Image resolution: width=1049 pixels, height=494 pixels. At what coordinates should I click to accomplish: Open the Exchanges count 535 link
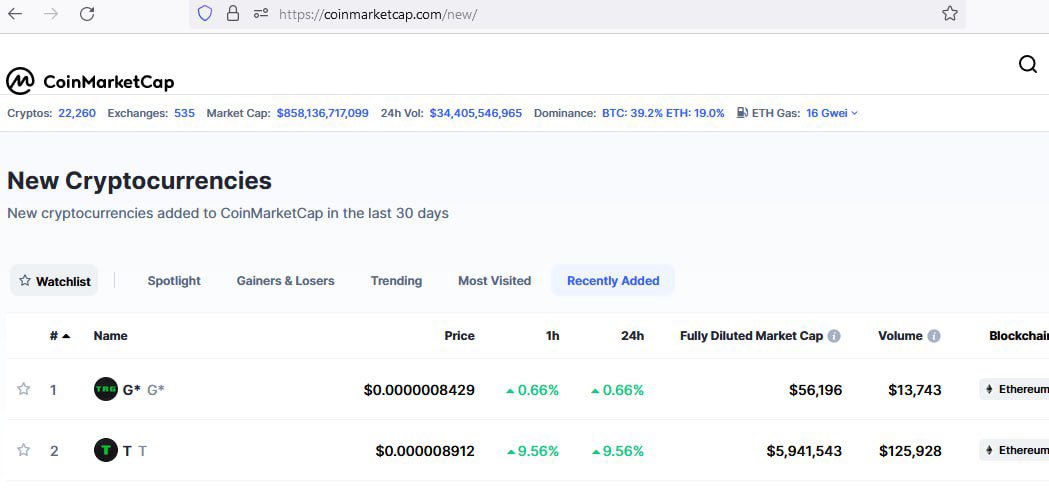click(x=185, y=113)
